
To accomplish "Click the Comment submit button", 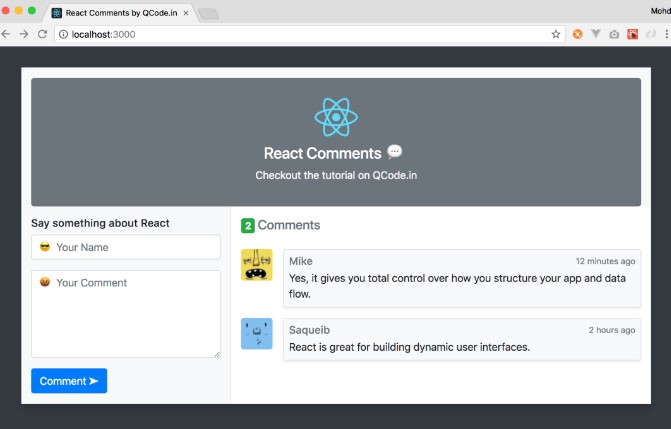I will click(69, 381).
